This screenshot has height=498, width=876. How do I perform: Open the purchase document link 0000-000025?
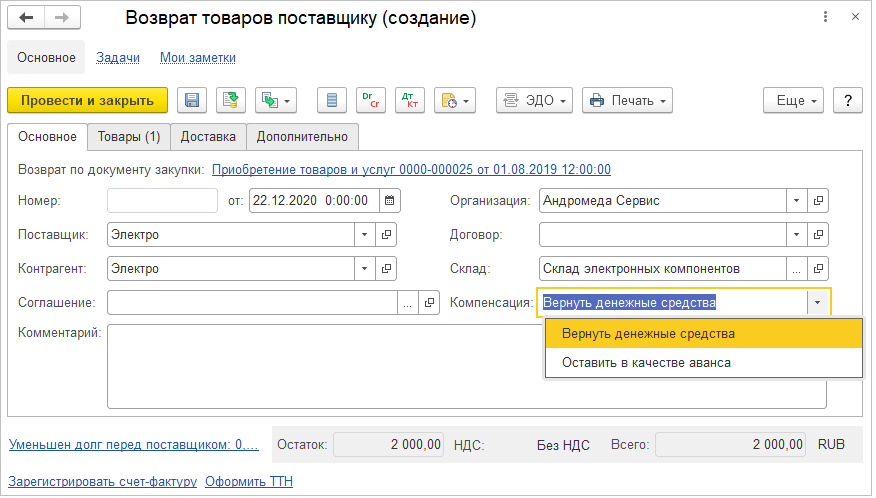point(411,170)
